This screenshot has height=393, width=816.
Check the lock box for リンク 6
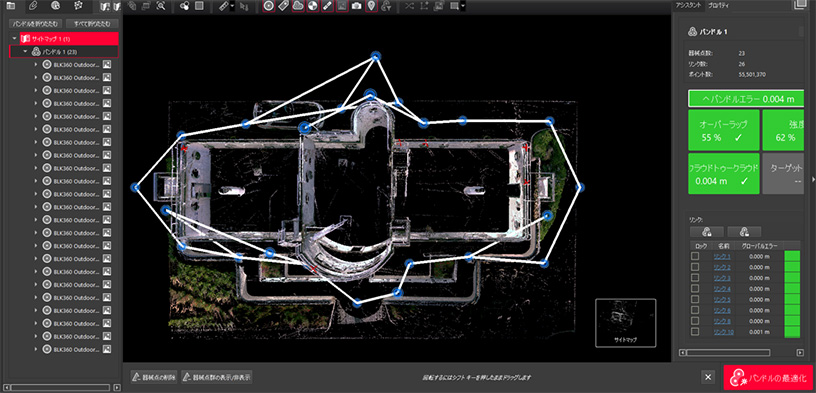click(694, 310)
